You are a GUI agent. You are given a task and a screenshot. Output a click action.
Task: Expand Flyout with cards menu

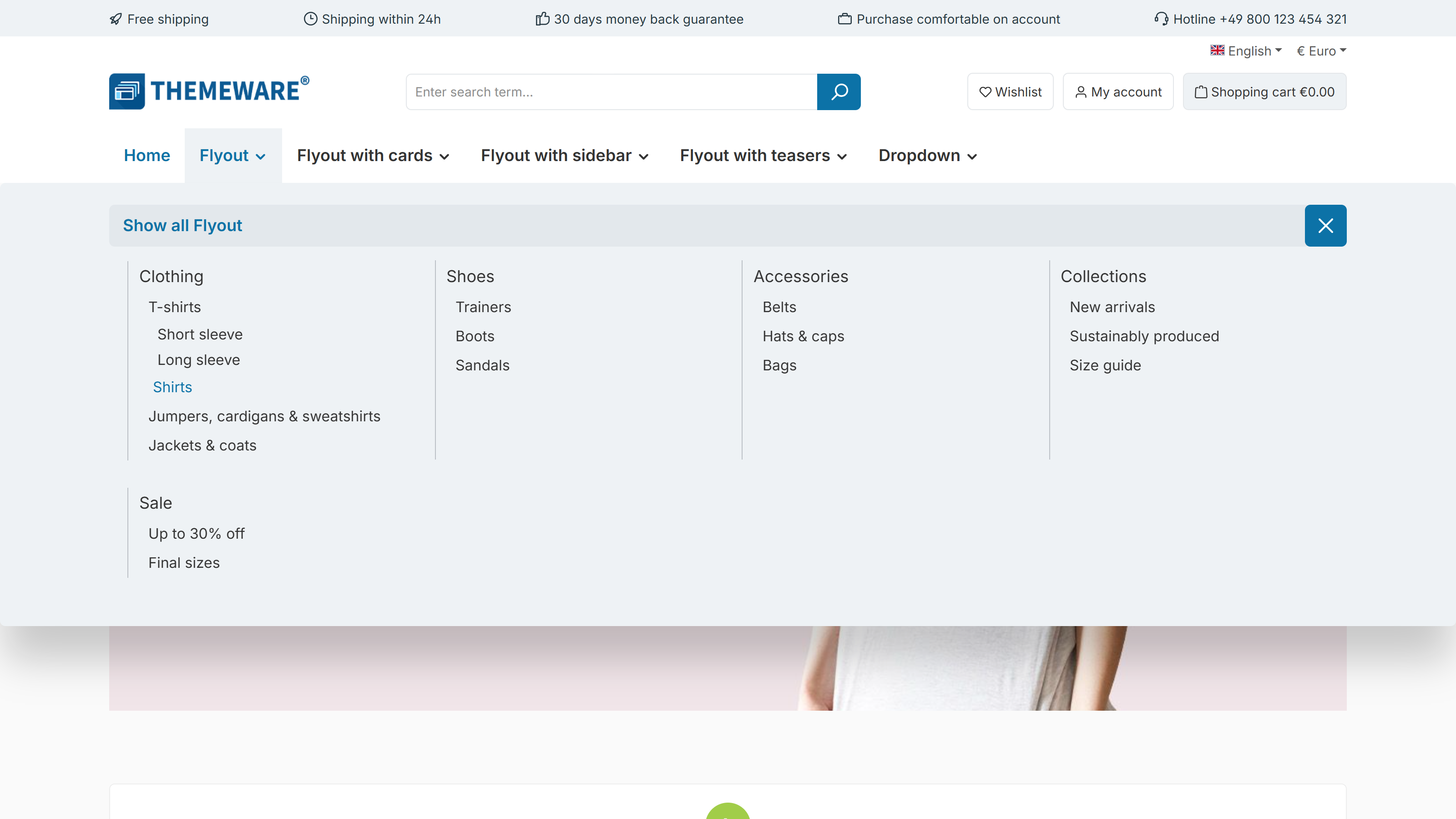pos(374,156)
